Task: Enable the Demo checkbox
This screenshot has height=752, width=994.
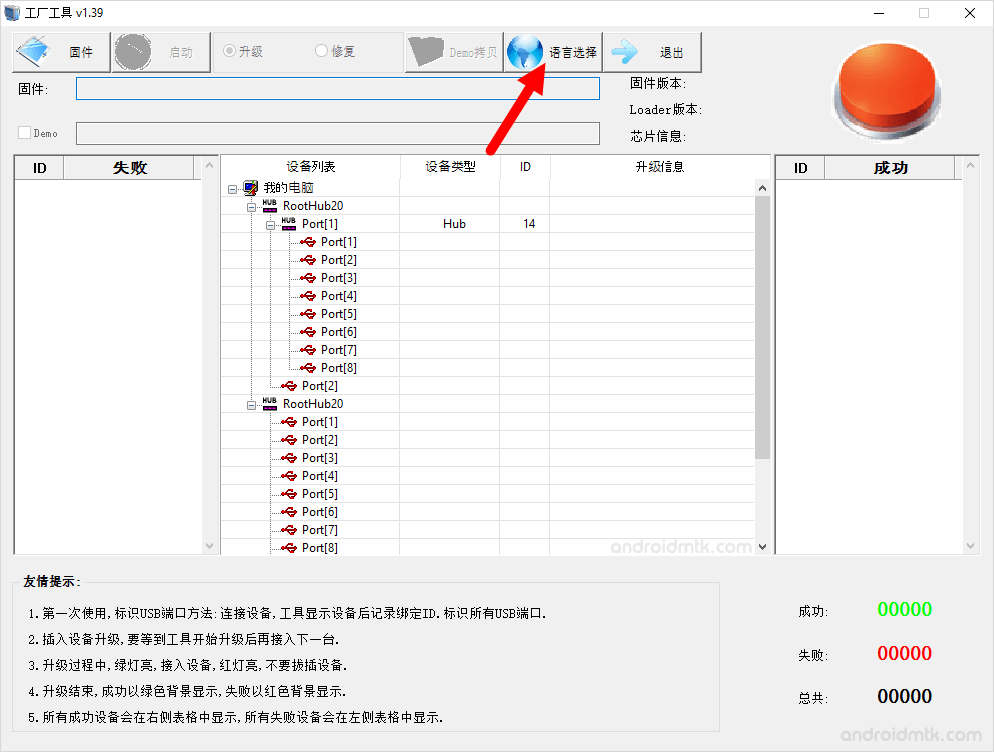Action: 22,132
